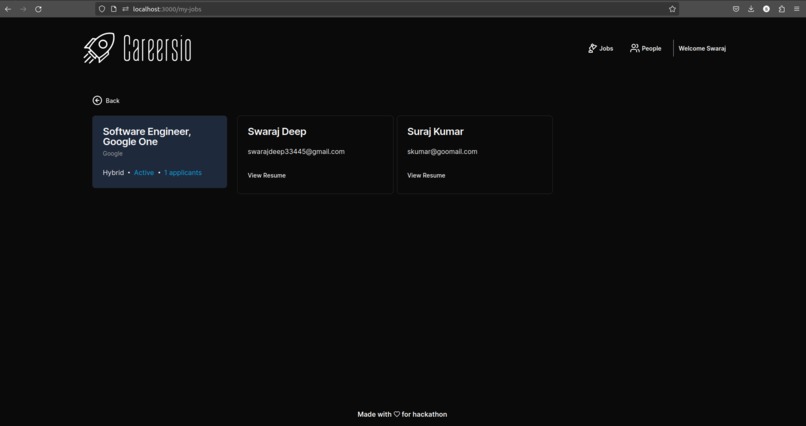
Task: Click the Welcome Swaraj user label
Action: tap(702, 48)
